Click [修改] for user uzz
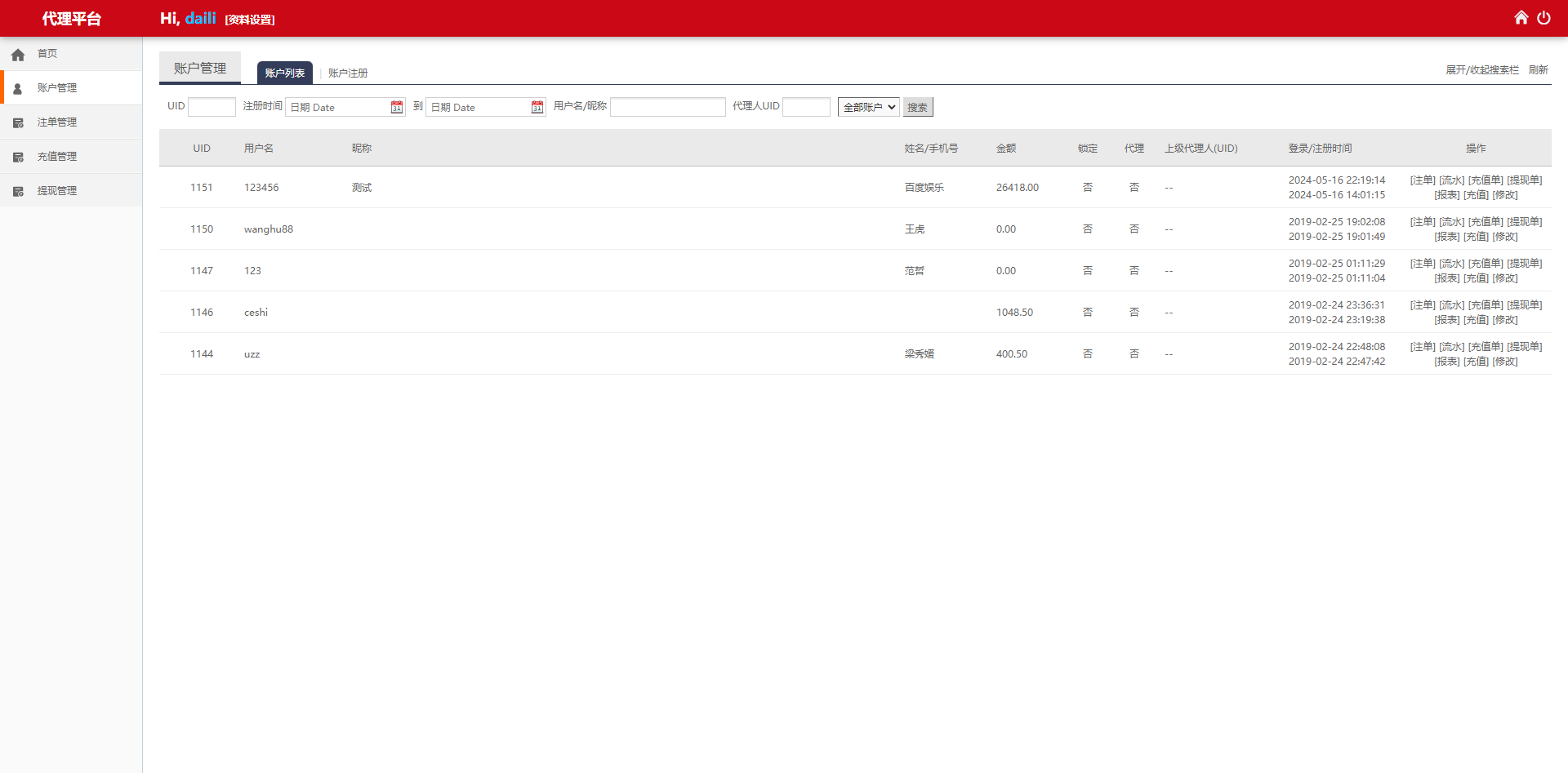 point(1505,362)
